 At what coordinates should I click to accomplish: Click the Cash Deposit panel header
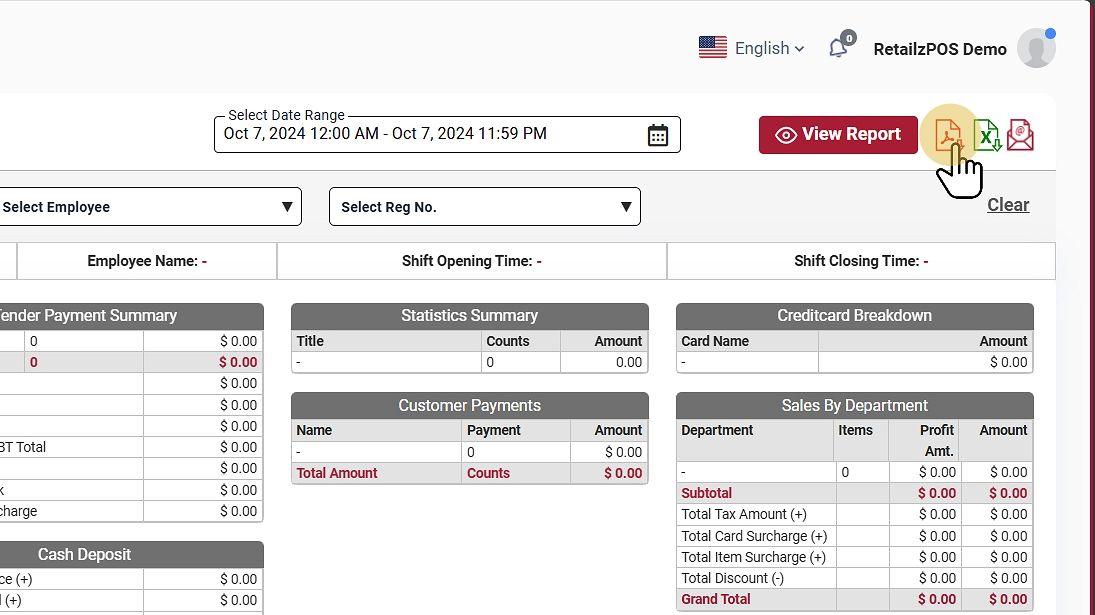85,555
